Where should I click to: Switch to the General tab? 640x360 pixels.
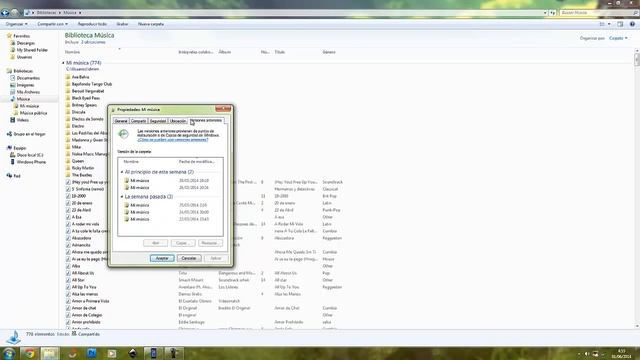click(x=121, y=121)
